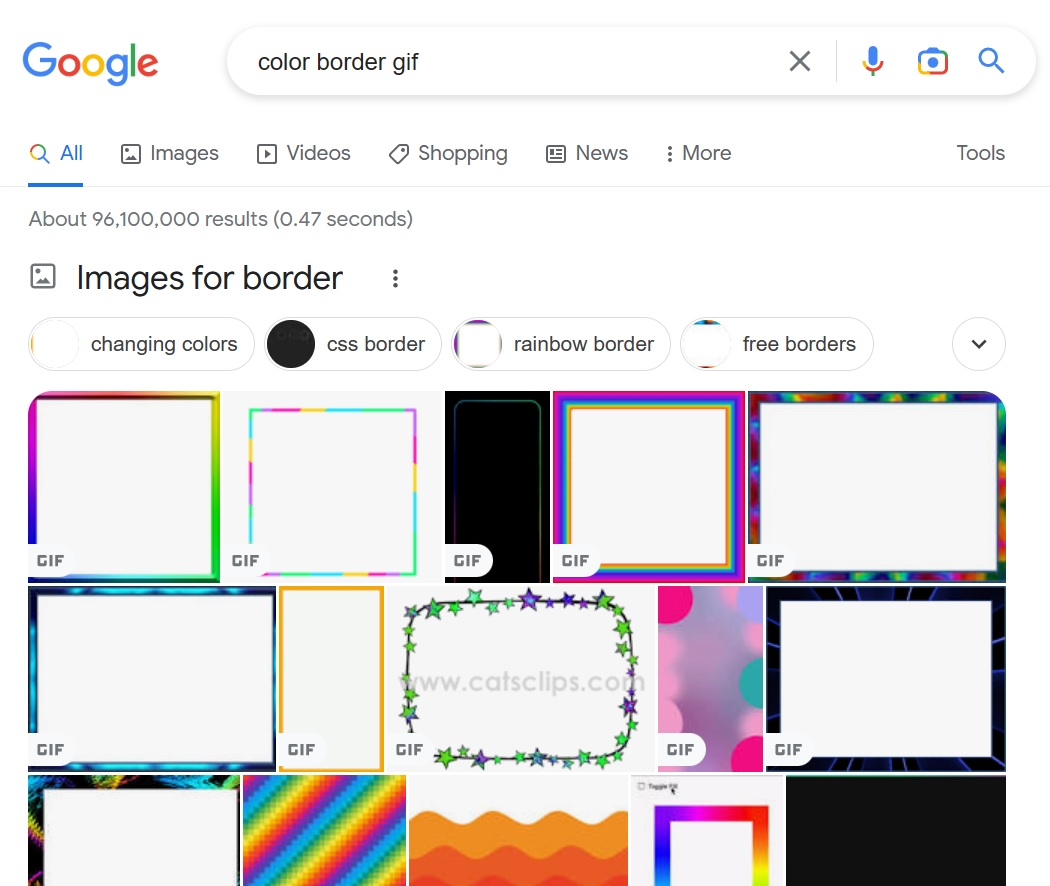Open the More search categories menu
Screen dimensions: 1050x886
tap(698, 153)
